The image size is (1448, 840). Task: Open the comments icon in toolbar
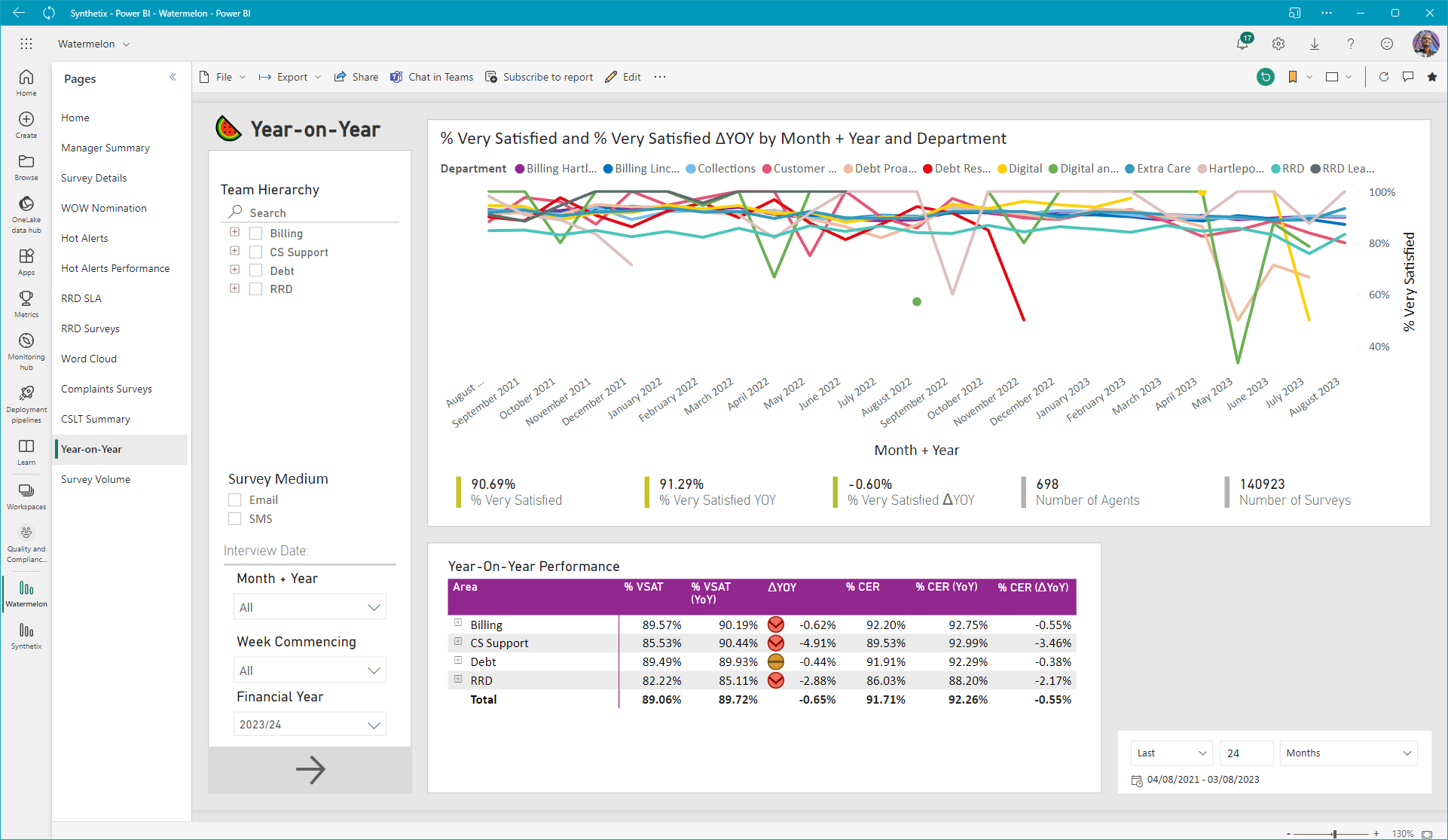click(x=1408, y=77)
